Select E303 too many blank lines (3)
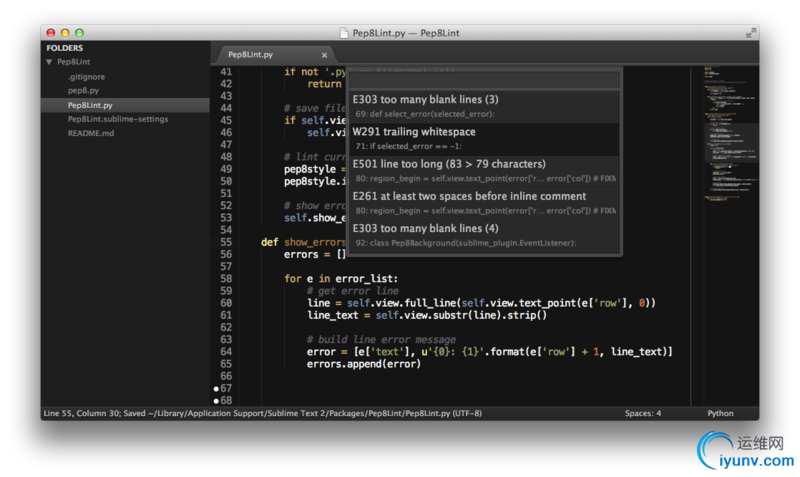Viewport: 800px width, 477px height. [484, 107]
